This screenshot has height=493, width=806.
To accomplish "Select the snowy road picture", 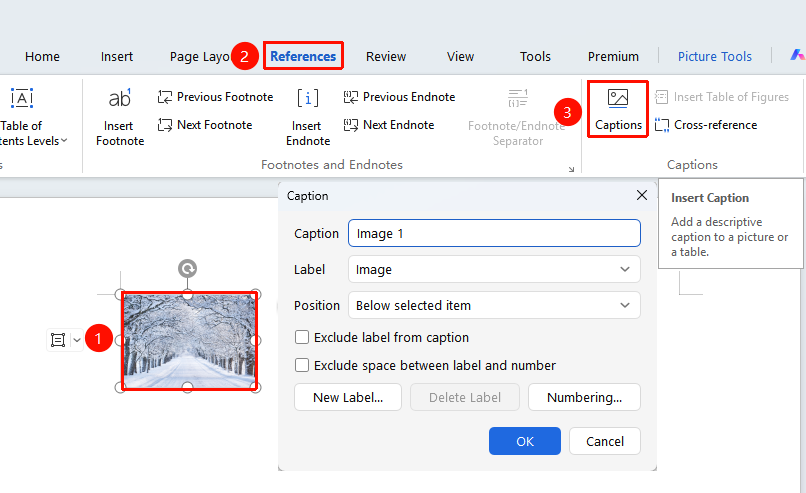I will tap(189, 341).
